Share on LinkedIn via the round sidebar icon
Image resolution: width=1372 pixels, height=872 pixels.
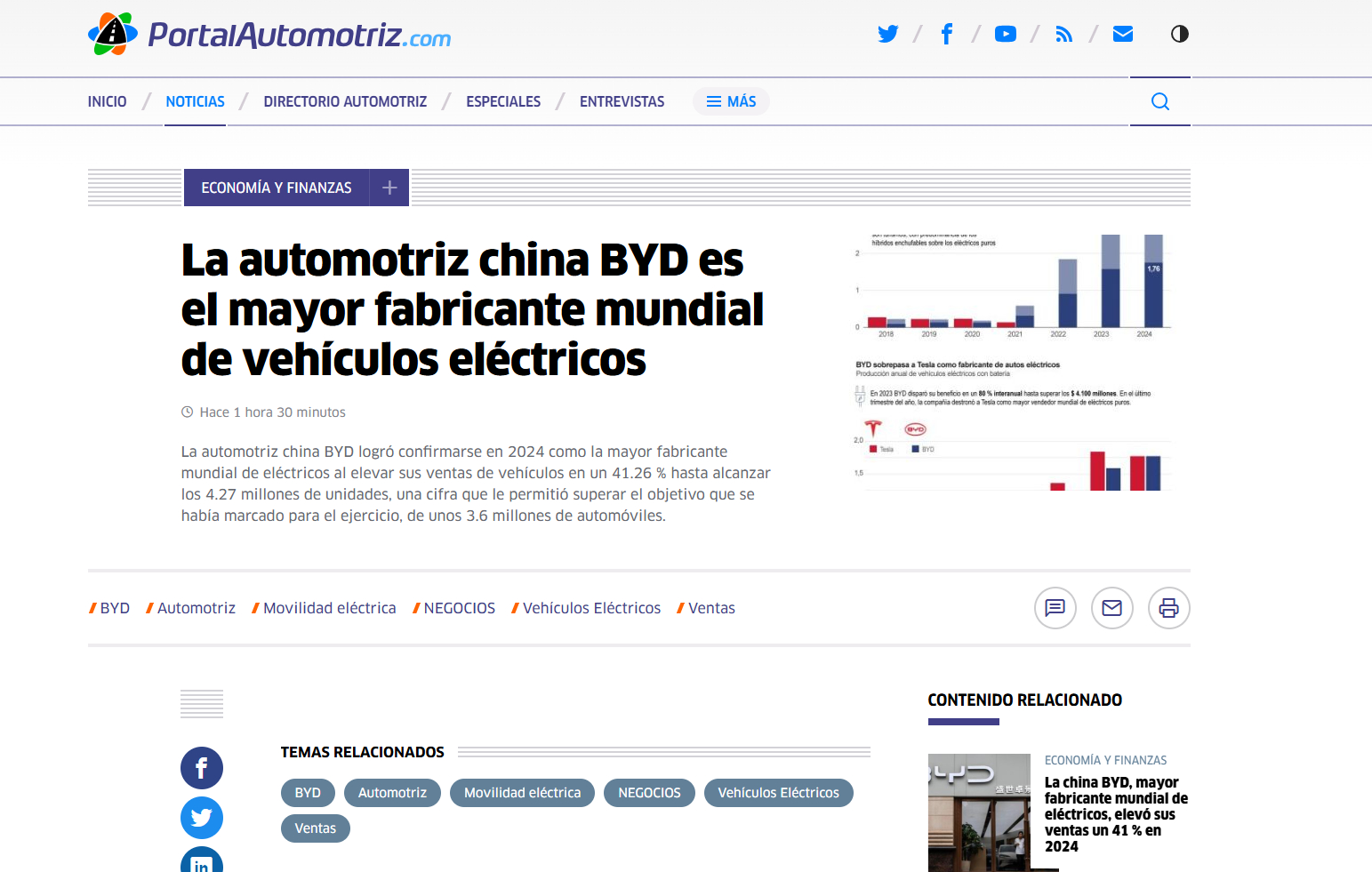[x=202, y=860]
